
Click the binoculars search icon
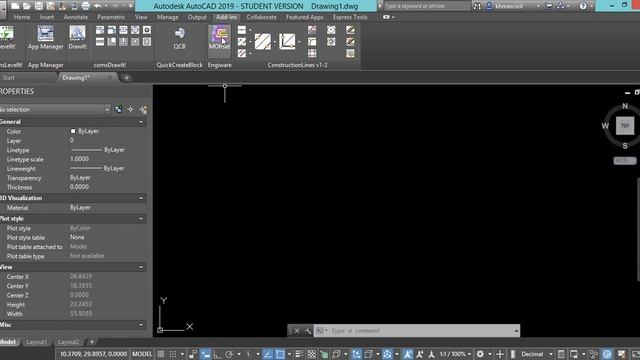(x=477, y=6)
